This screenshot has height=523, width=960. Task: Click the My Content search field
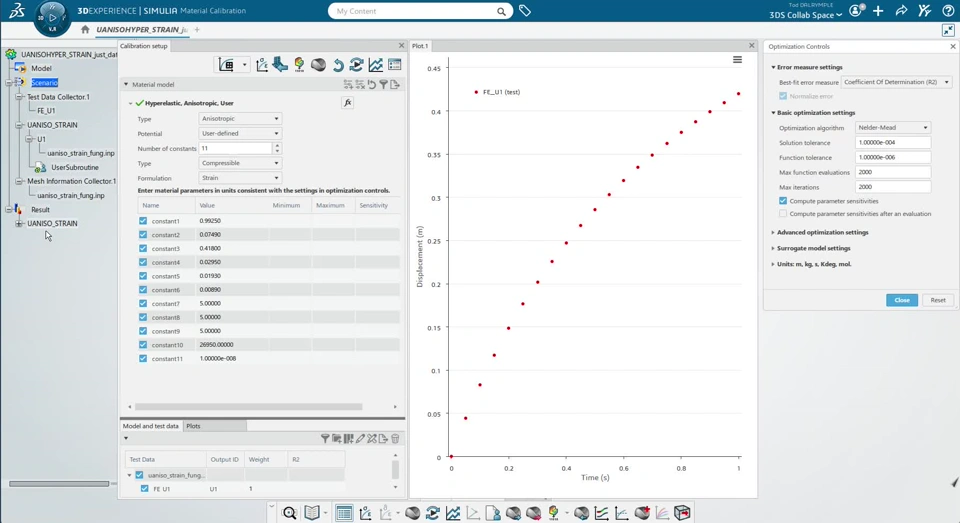point(420,11)
